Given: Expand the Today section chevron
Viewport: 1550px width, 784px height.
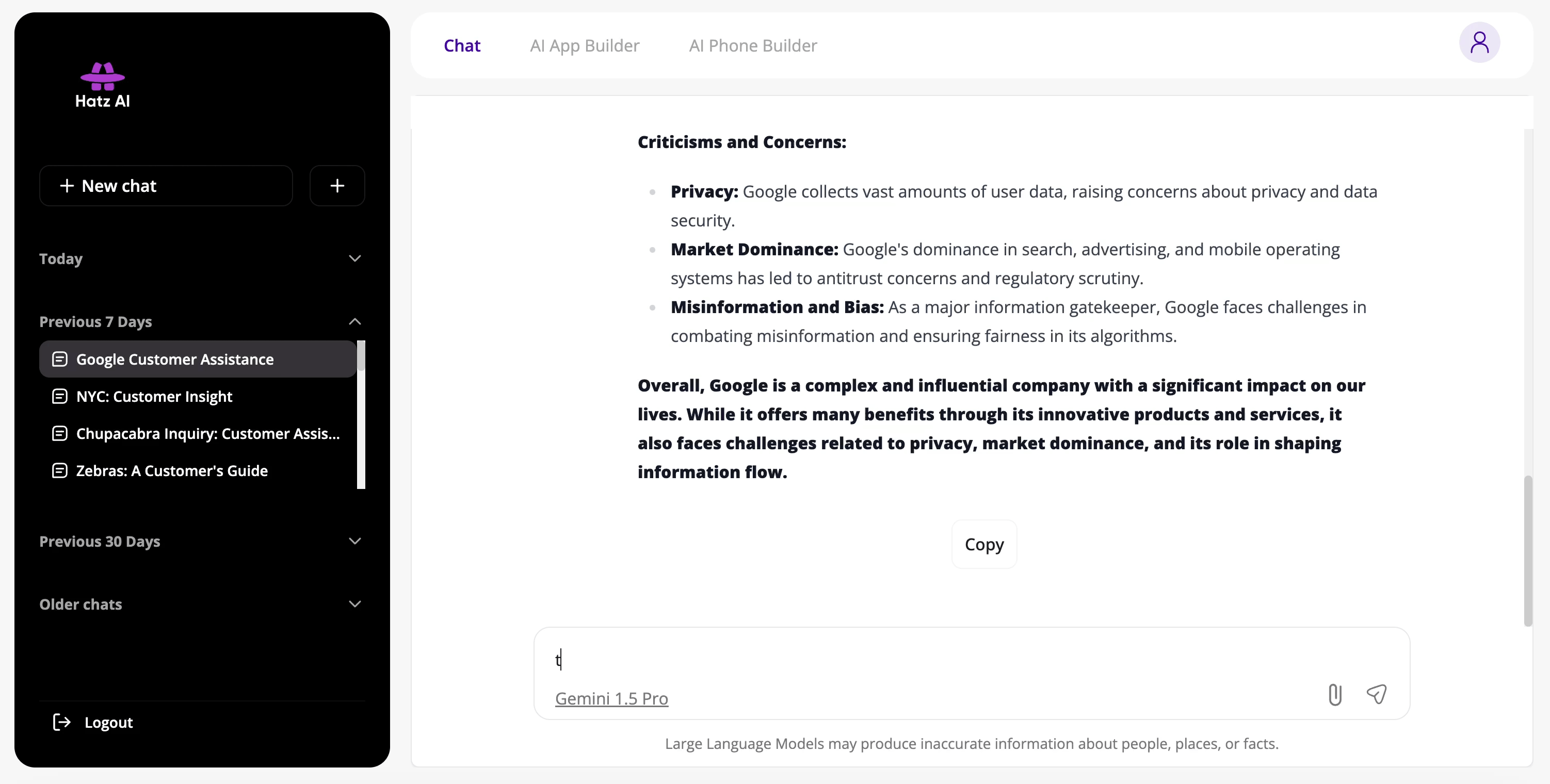Looking at the screenshot, I should (x=355, y=259).
